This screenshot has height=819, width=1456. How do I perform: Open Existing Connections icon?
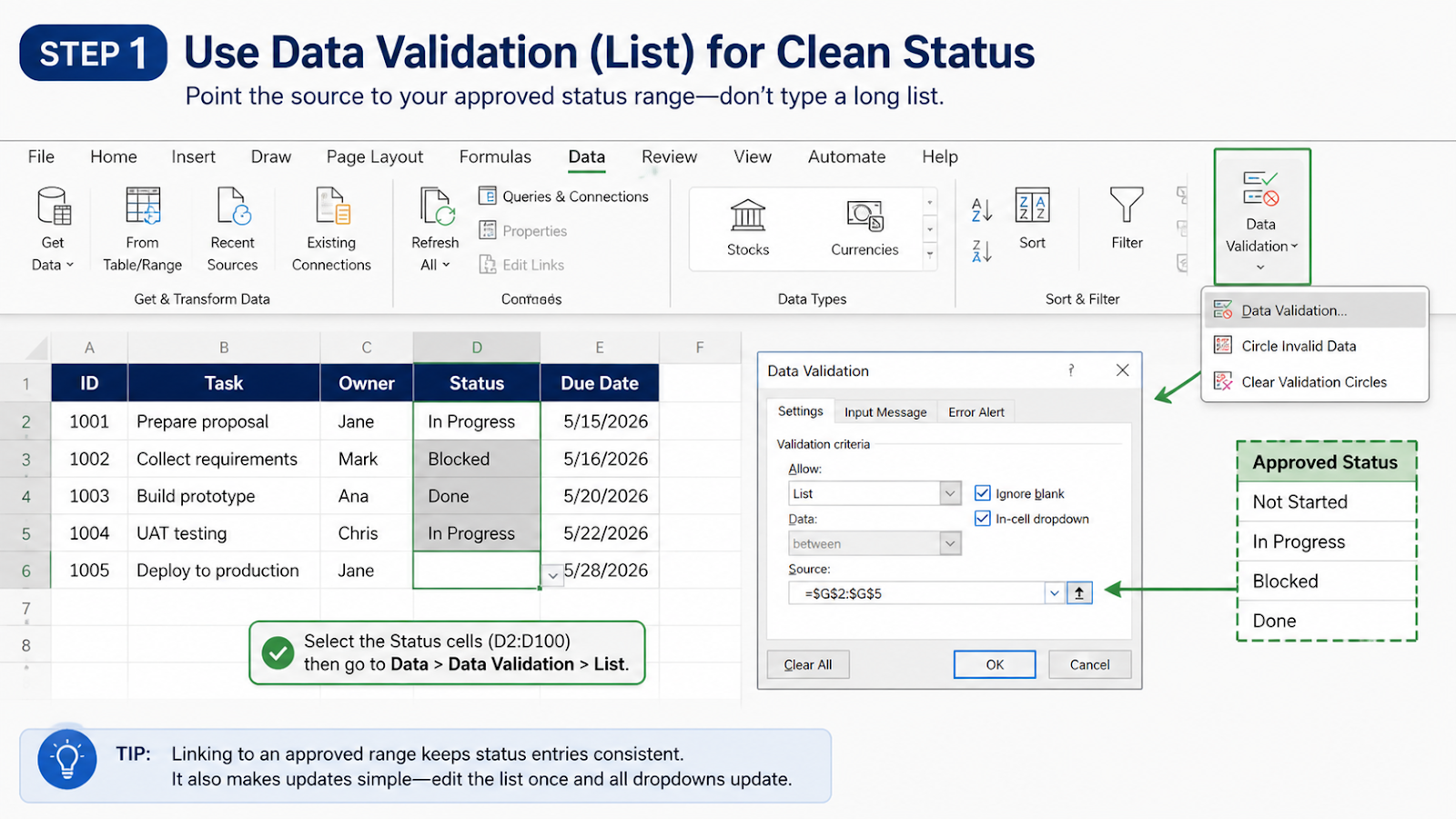(332, 206)
